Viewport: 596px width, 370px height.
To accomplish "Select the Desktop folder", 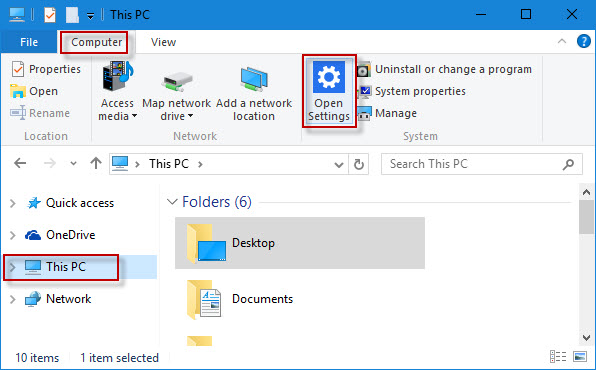I will click(300, 243).
